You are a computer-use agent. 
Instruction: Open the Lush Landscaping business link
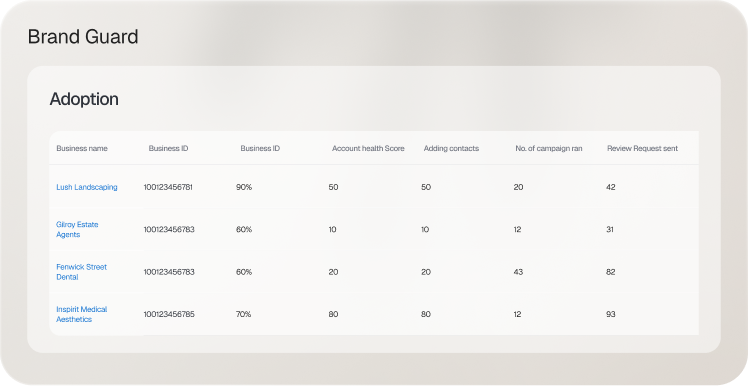point(87,187)
